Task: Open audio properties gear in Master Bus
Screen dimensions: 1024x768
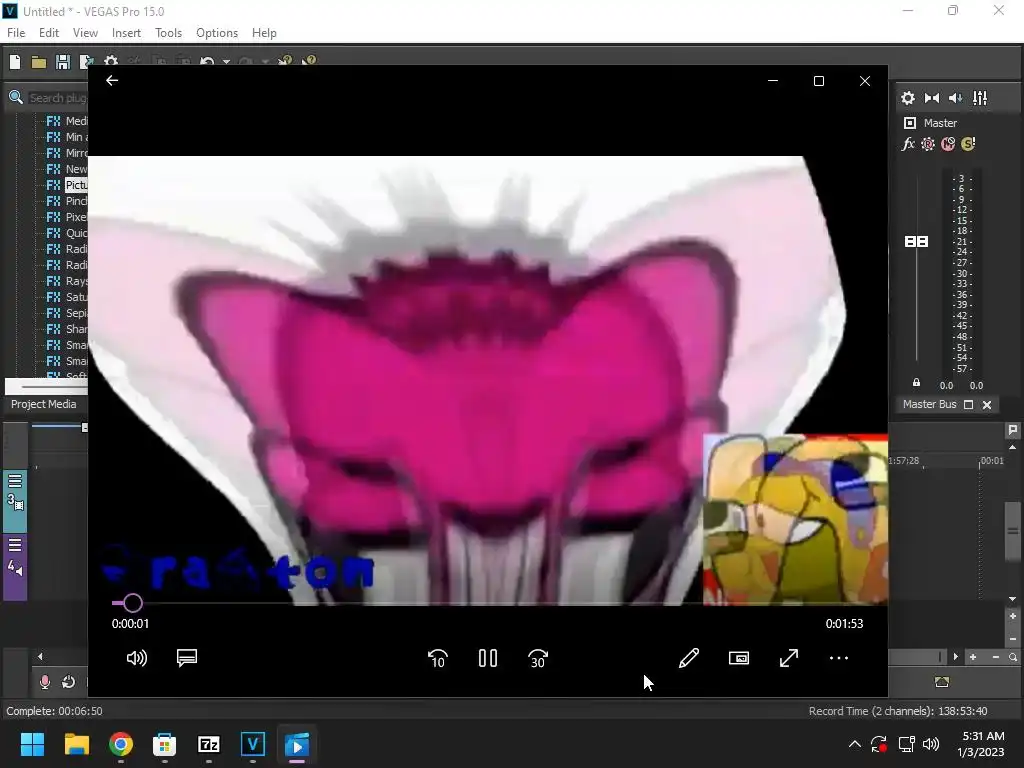Action: pyautogui.click(x=908, y=98)
